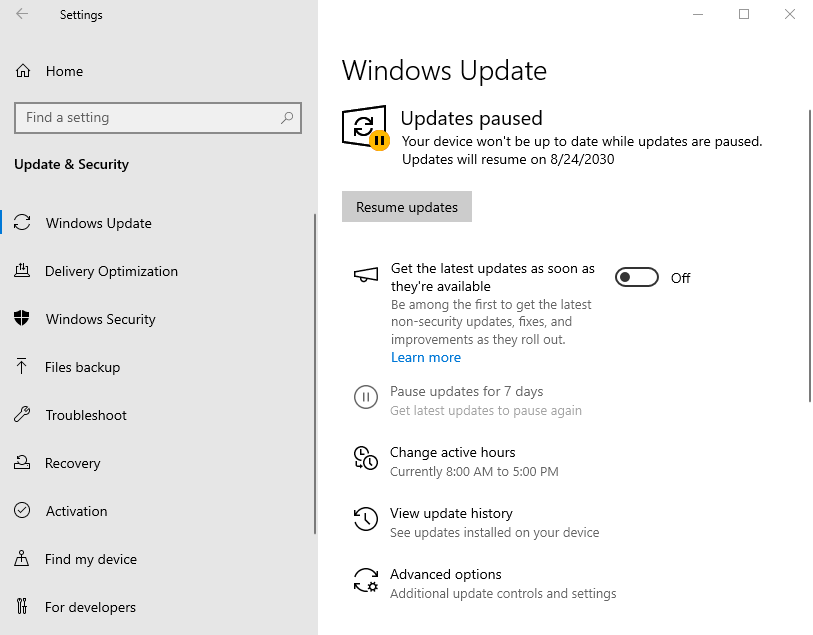Minimize the Settings window
Screen dimensions: 813x635
[698, 14]
